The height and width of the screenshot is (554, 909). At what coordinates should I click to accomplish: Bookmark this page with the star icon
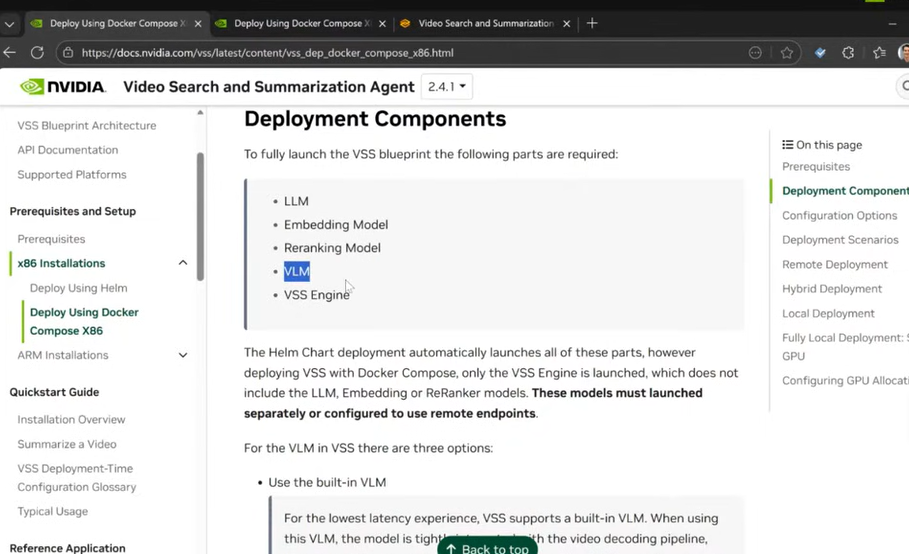787,53
